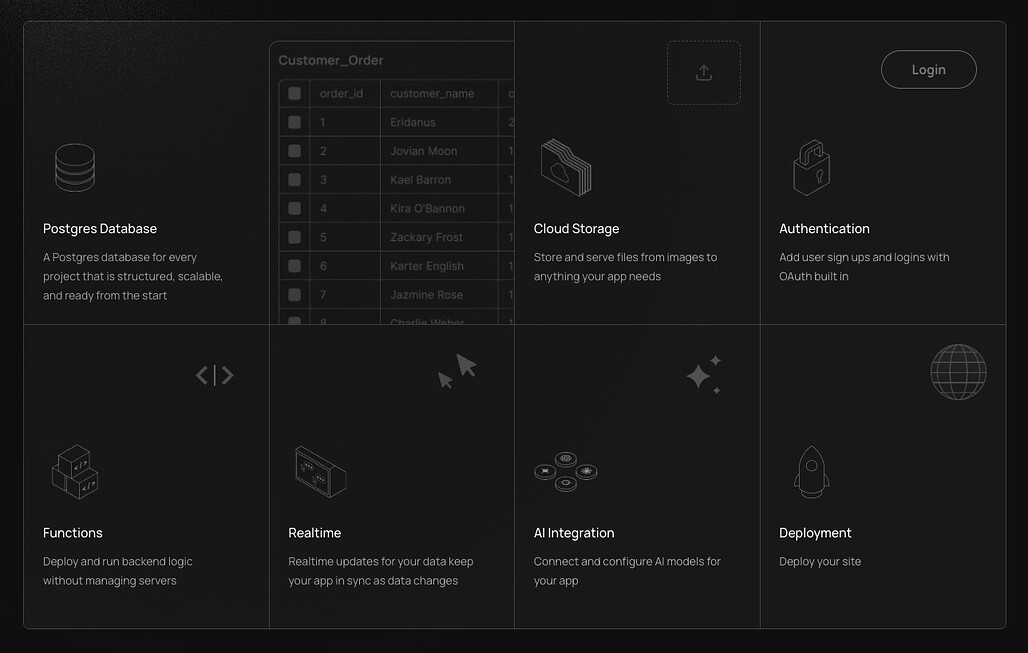This screenshot has width=1028, height=653.
Task: Click the upload arrow dashed box
Action: coord(703,73)
